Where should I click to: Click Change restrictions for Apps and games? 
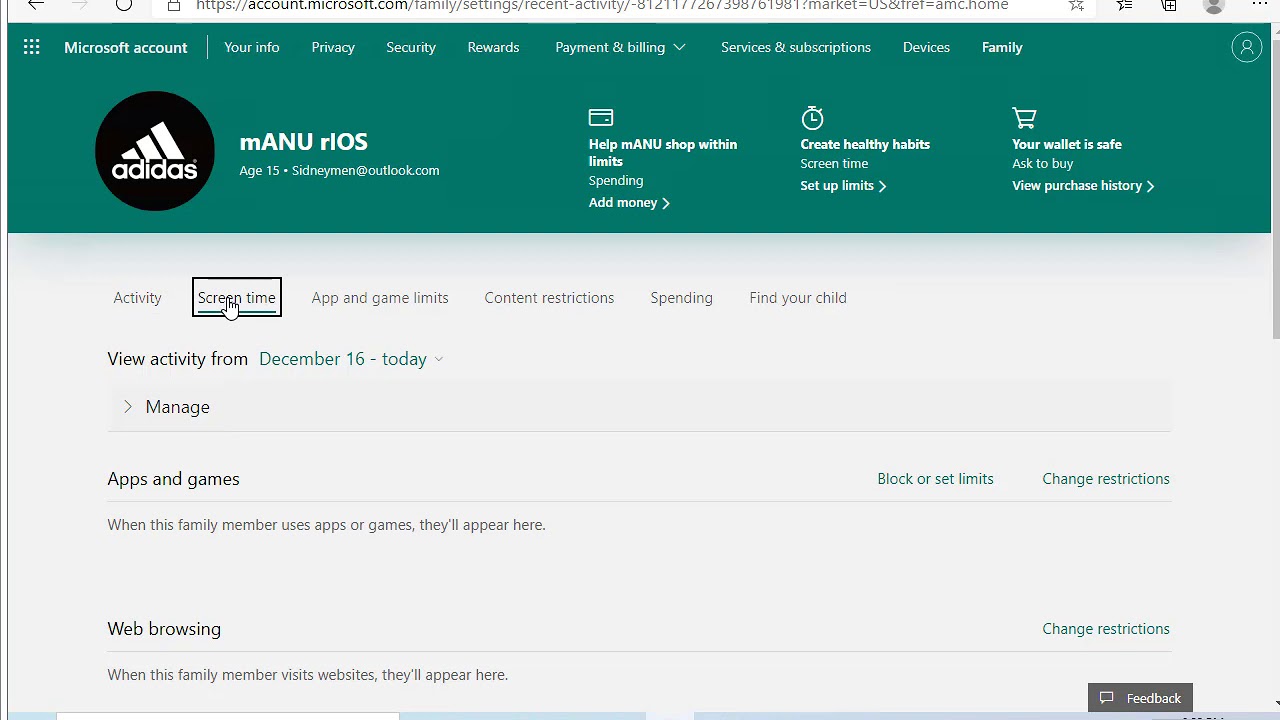click(x=1106, y=479)
